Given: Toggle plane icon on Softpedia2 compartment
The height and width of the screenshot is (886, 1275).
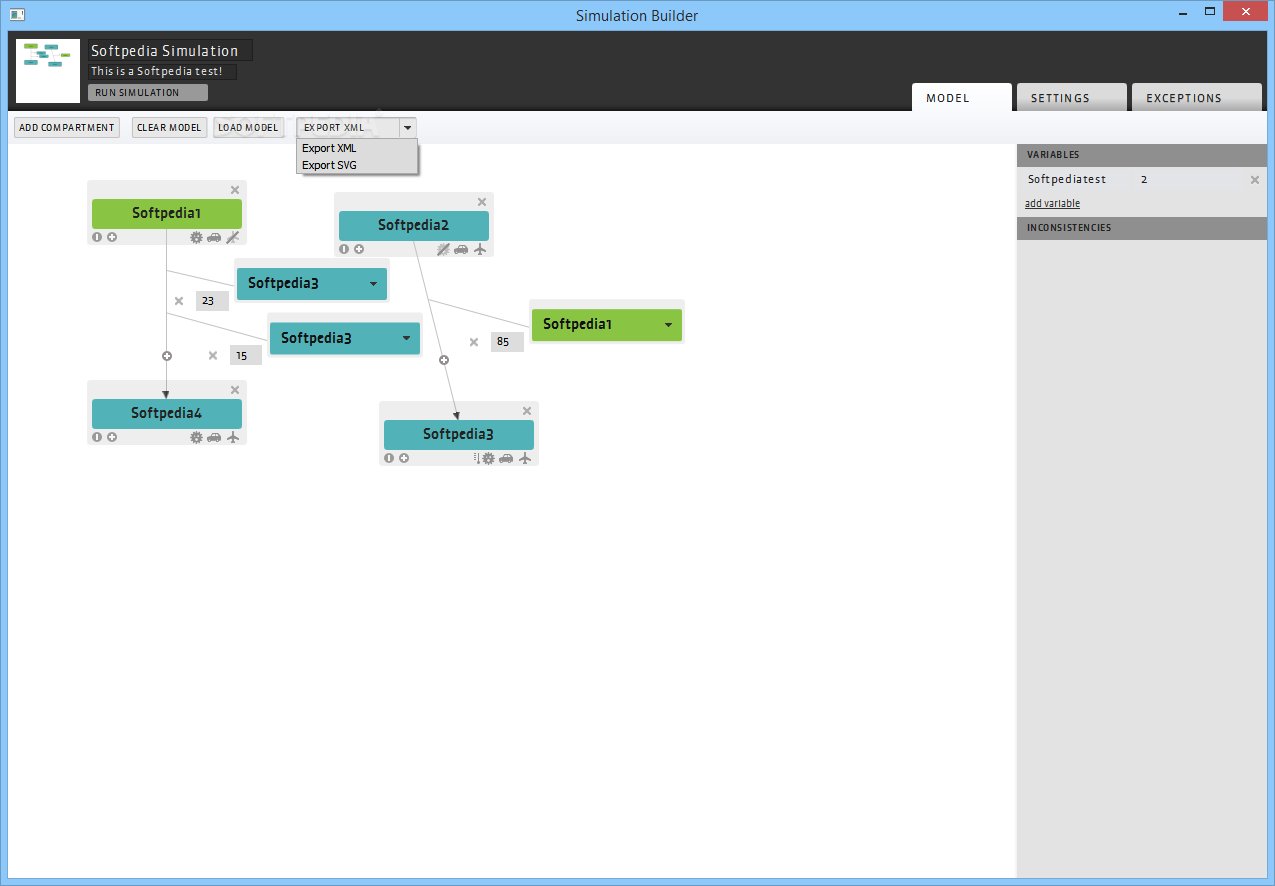Looking at the screenshot, I should (480, 249).
